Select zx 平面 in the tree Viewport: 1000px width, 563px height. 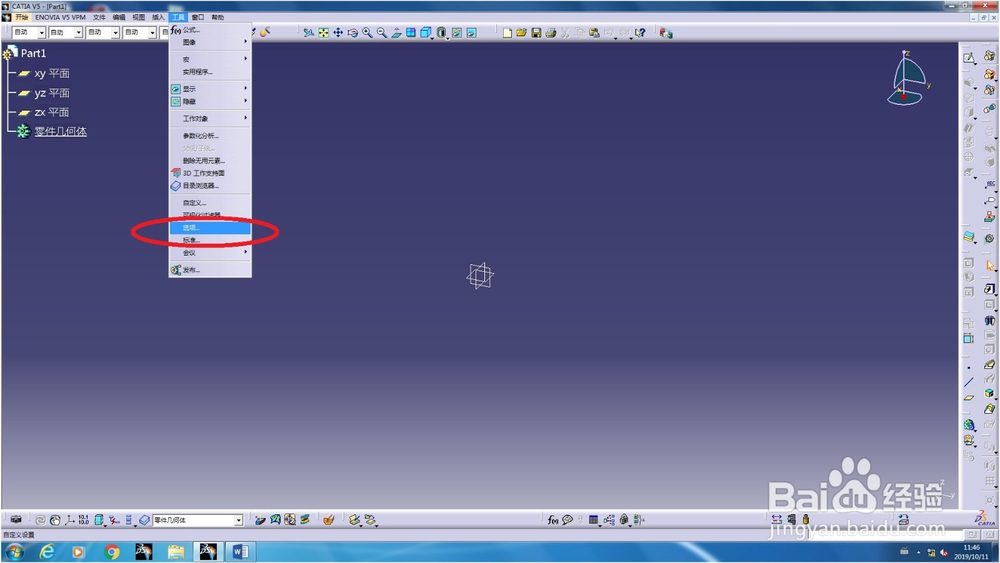52,112
